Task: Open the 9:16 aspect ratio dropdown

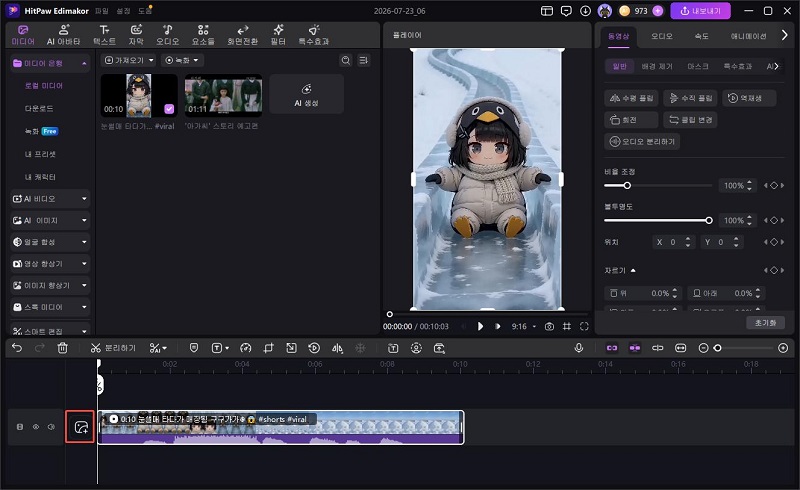Action: (x=523, y=326)
